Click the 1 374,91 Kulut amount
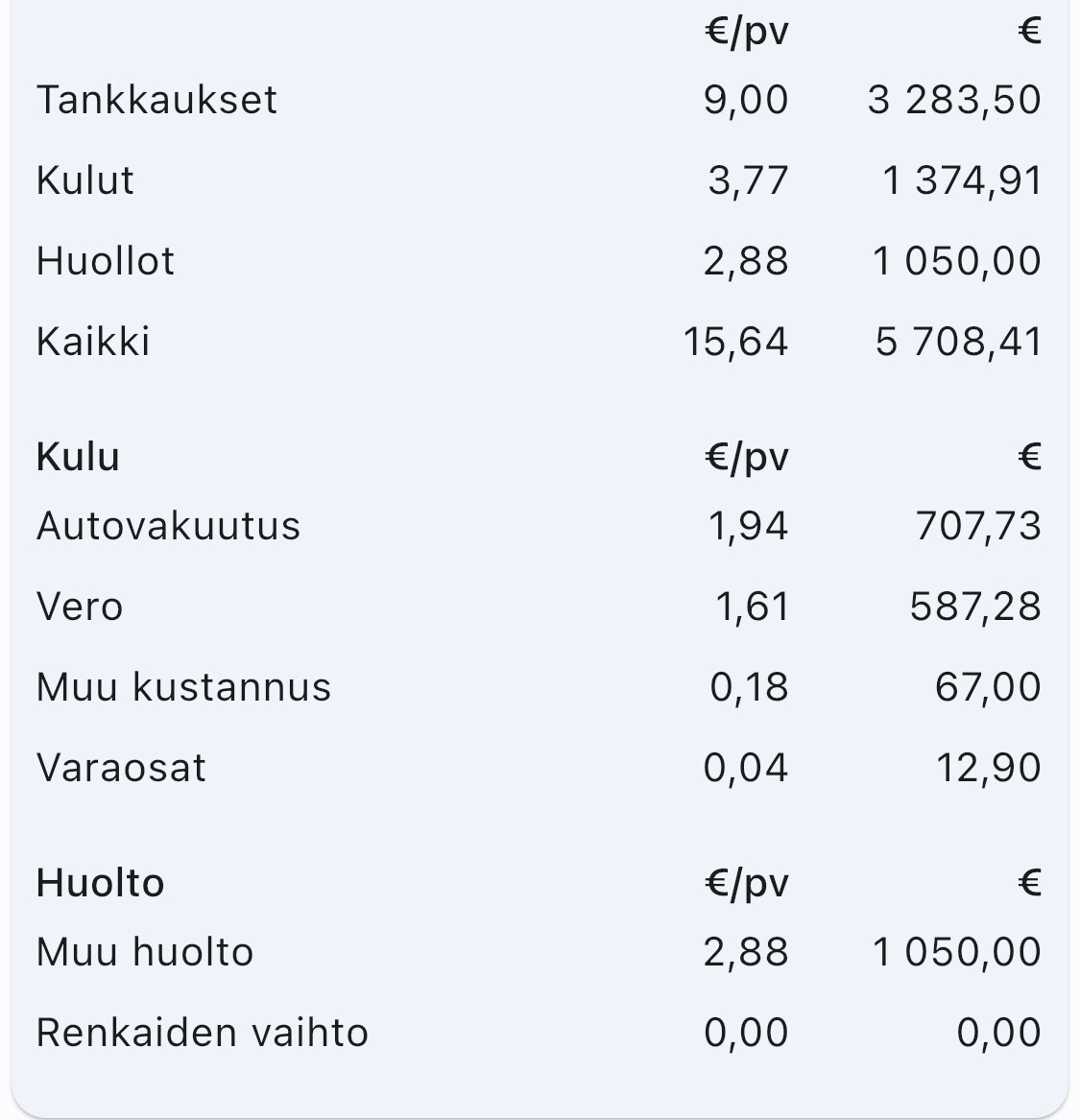This screenshot has width=1080, height=1120. click(x=962, y=180)
